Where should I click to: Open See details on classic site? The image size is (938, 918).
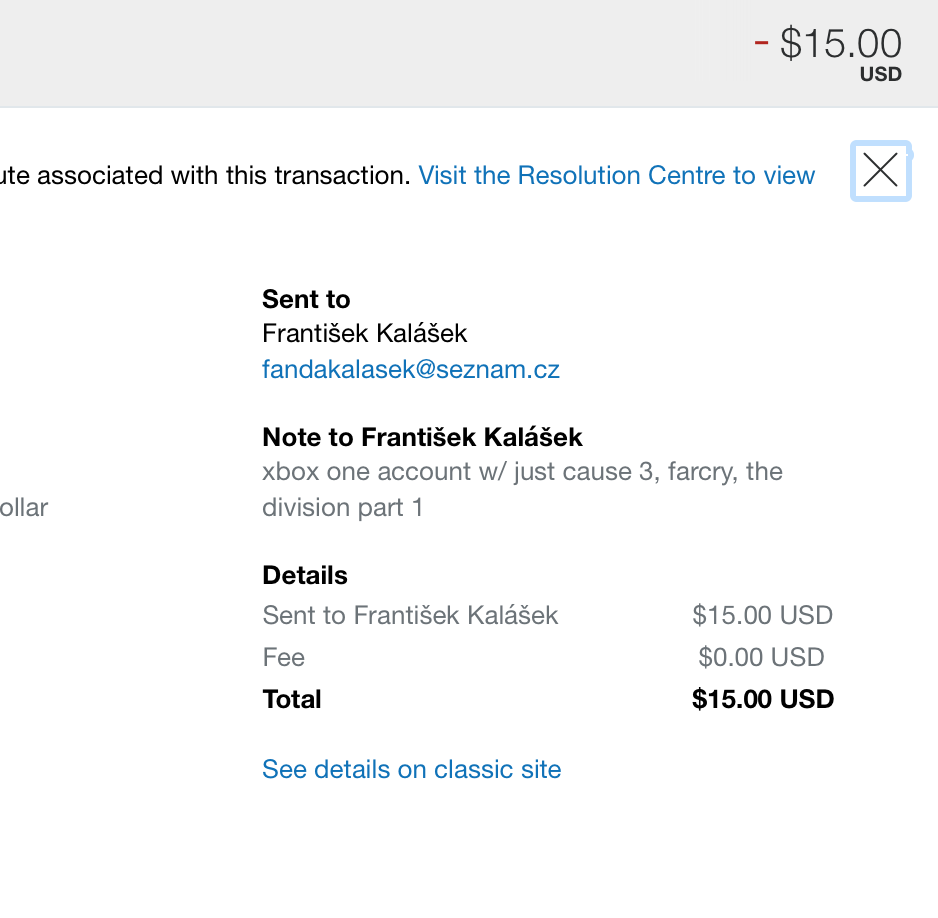point(412,769)
